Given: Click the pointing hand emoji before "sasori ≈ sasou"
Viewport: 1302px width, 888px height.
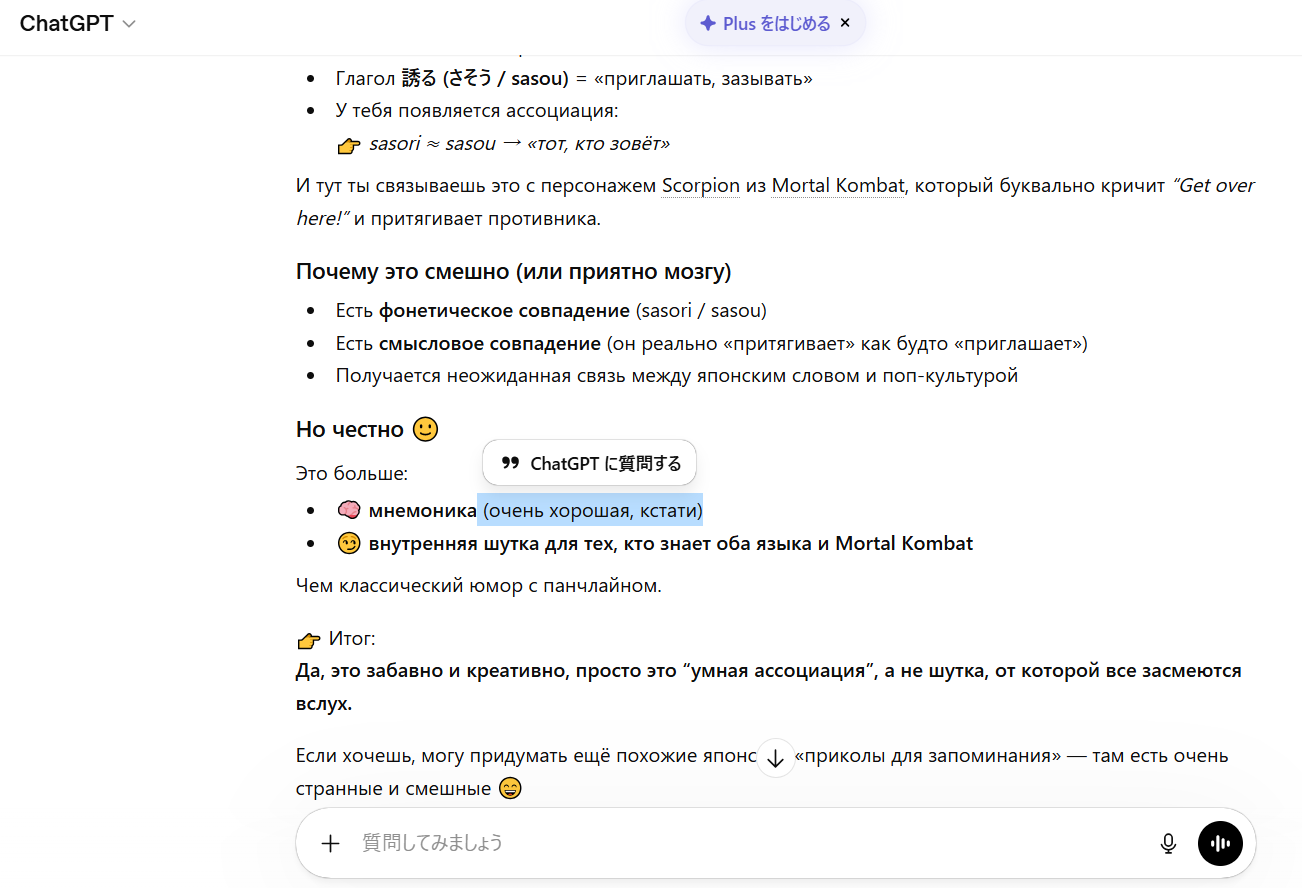Looking at the screenshot, I should click(x=349, y=145).
